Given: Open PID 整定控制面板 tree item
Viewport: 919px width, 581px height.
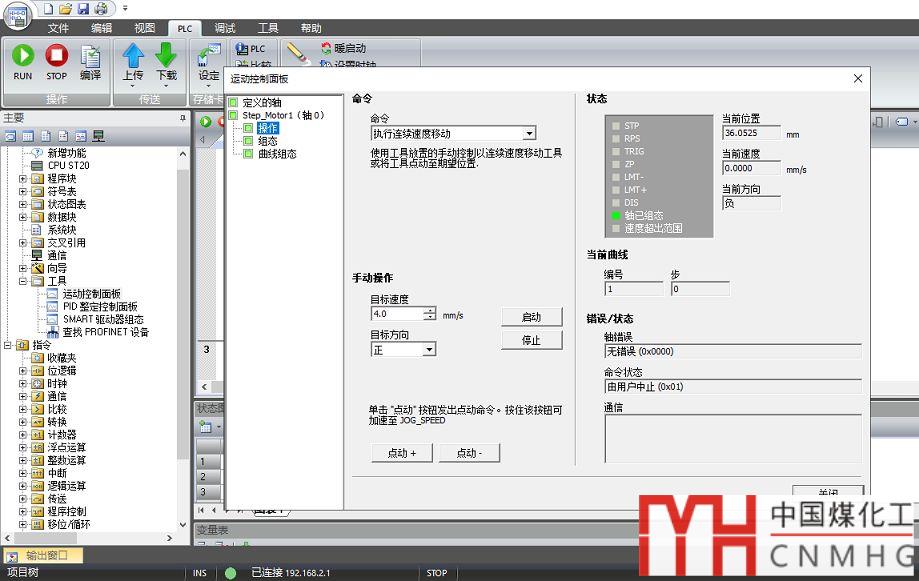Looking at the screenshot, I should (x=100, y=307).
